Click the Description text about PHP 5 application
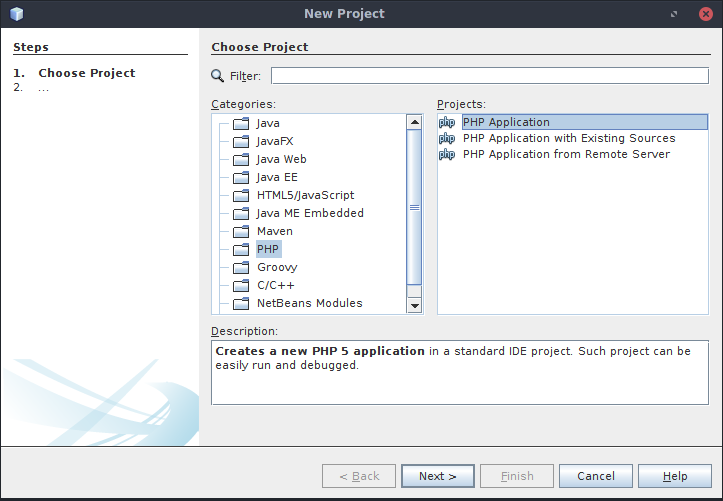723x501 pixels. tap(453, 358)
